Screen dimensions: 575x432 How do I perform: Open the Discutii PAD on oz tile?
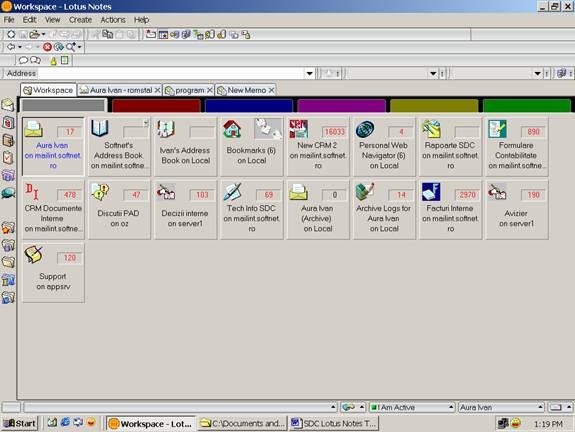click(119, 210)
